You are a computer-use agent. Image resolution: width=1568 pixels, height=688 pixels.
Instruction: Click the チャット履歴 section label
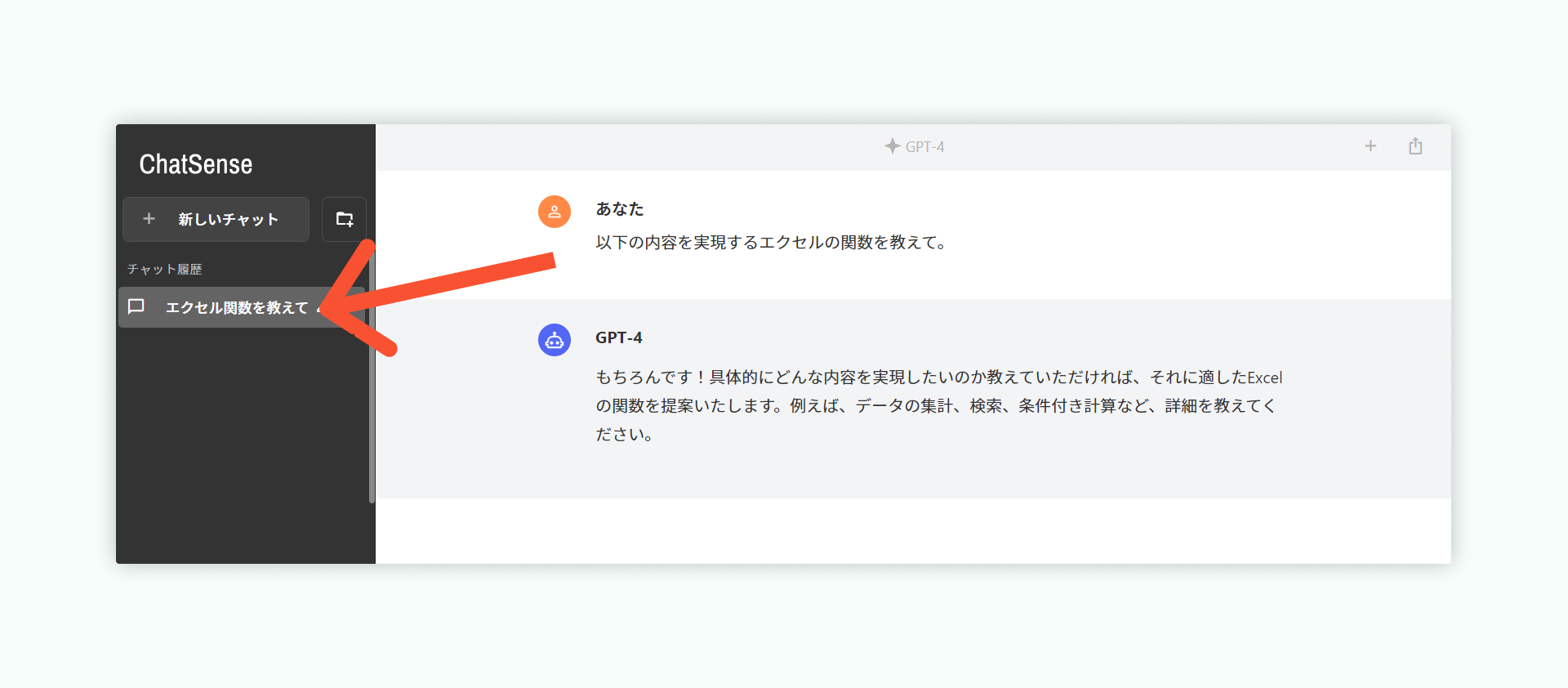pos(164,269)
